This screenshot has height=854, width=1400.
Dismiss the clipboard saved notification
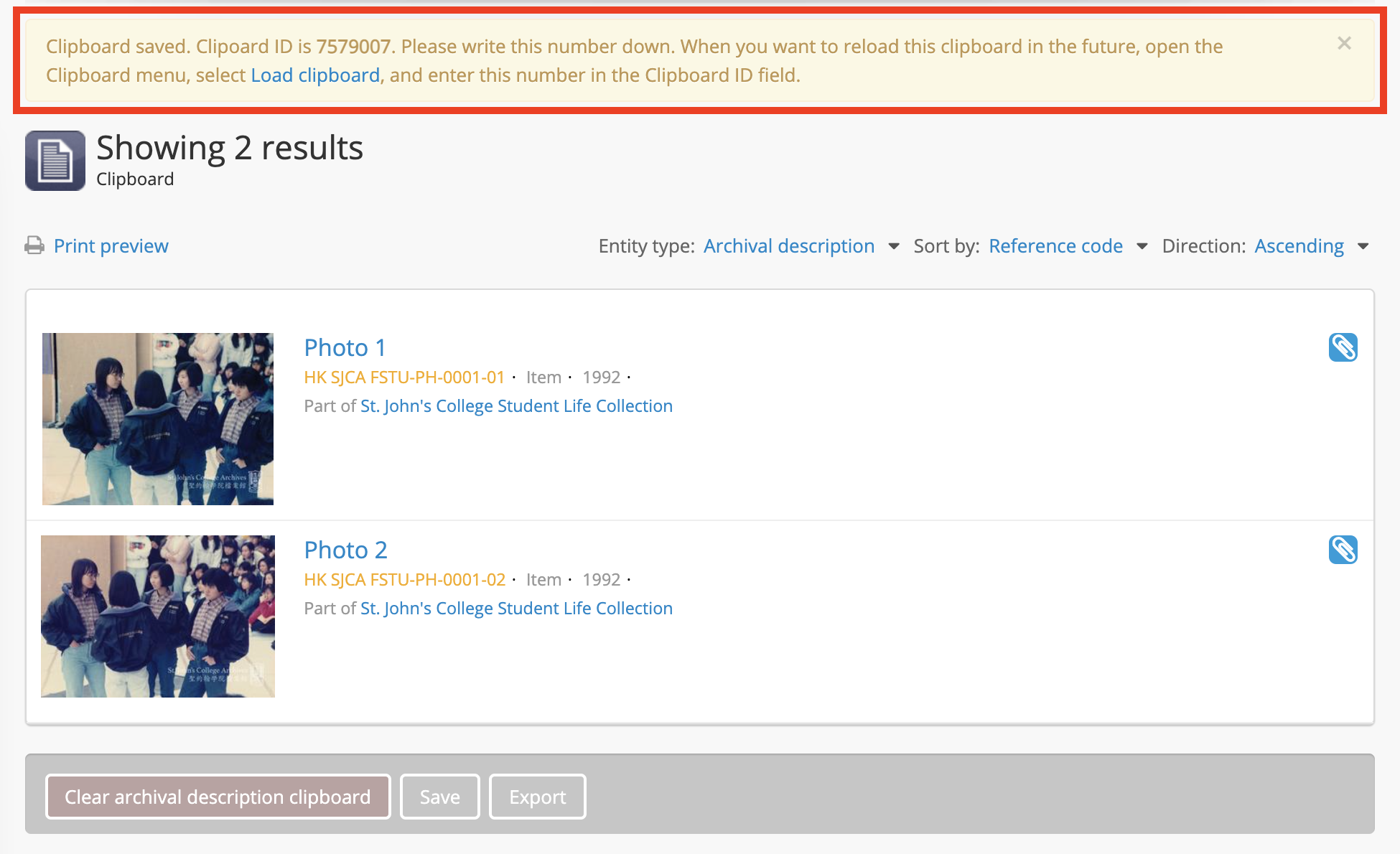tap(1344, 44)
